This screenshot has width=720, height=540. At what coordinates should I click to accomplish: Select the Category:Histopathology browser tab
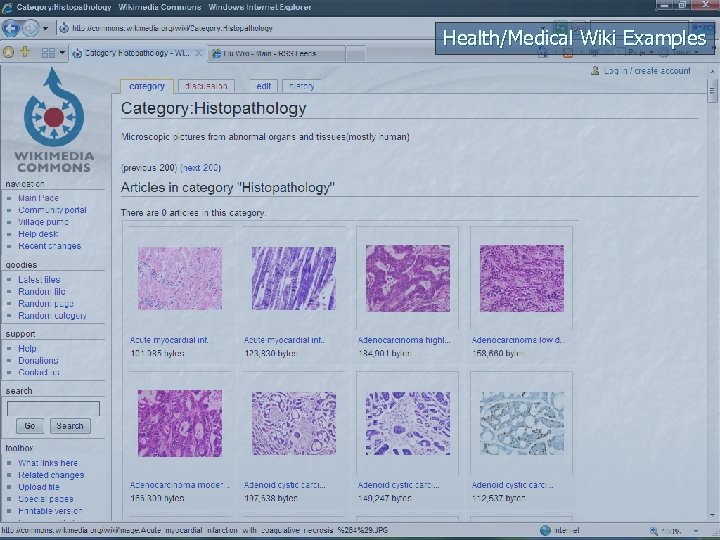136,53
